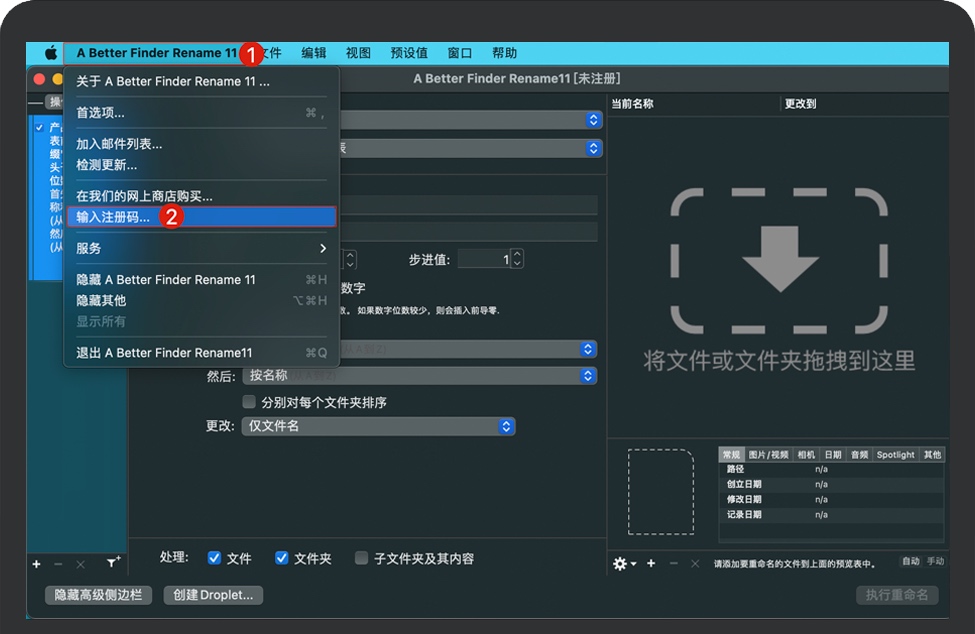Open the 视图 menu
Screen dimensions: 975x634
358,53
